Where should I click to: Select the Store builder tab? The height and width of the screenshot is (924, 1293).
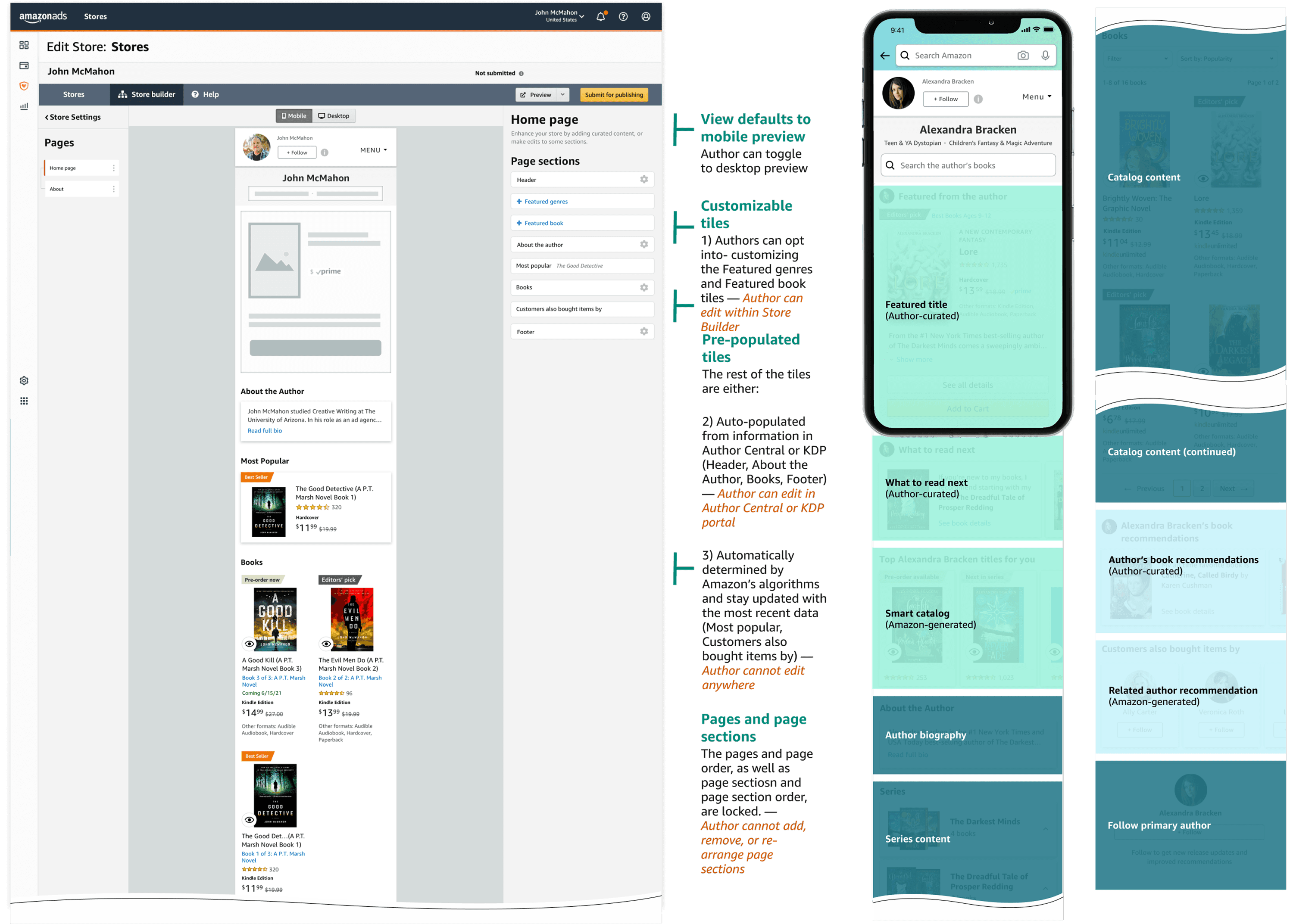pyautogui.click(x=147, y=94)
